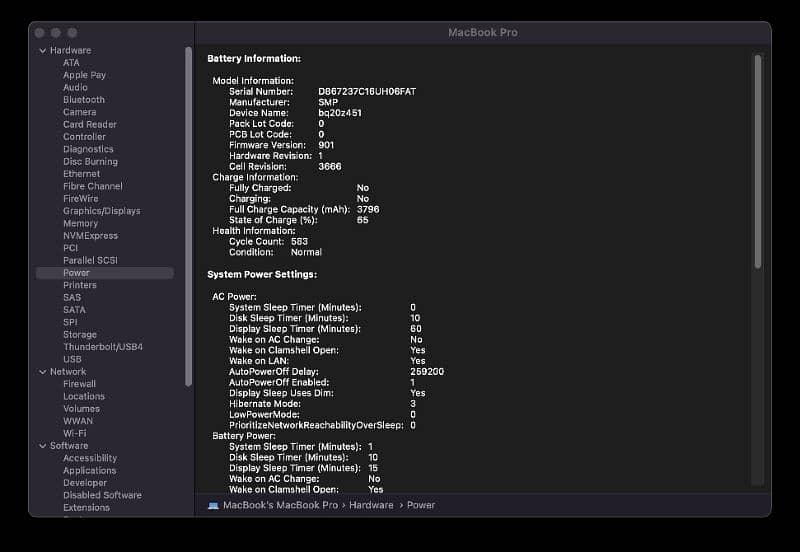Image resolution: width=800 pixels, height=552 pixels.
Task: Click the yellow minimize window button
Action: (x=57, y=33)
